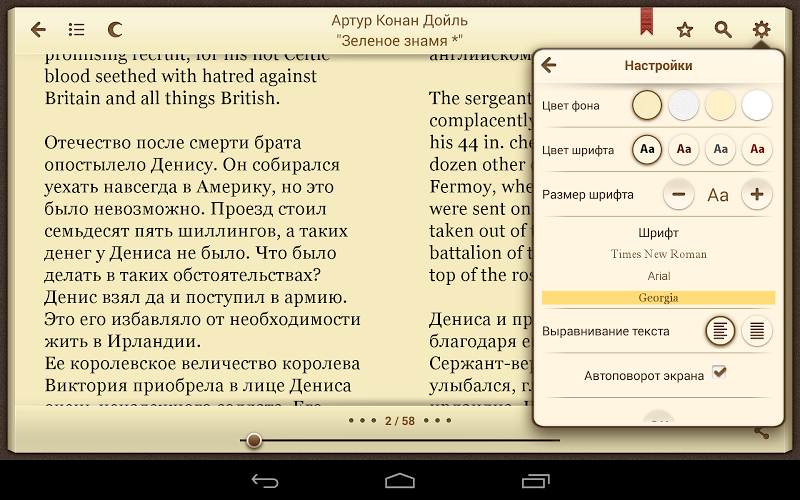This screenshot has height=500, width=800.
Task: Click the Размер шрифта label
Action: tap(588, 195)
